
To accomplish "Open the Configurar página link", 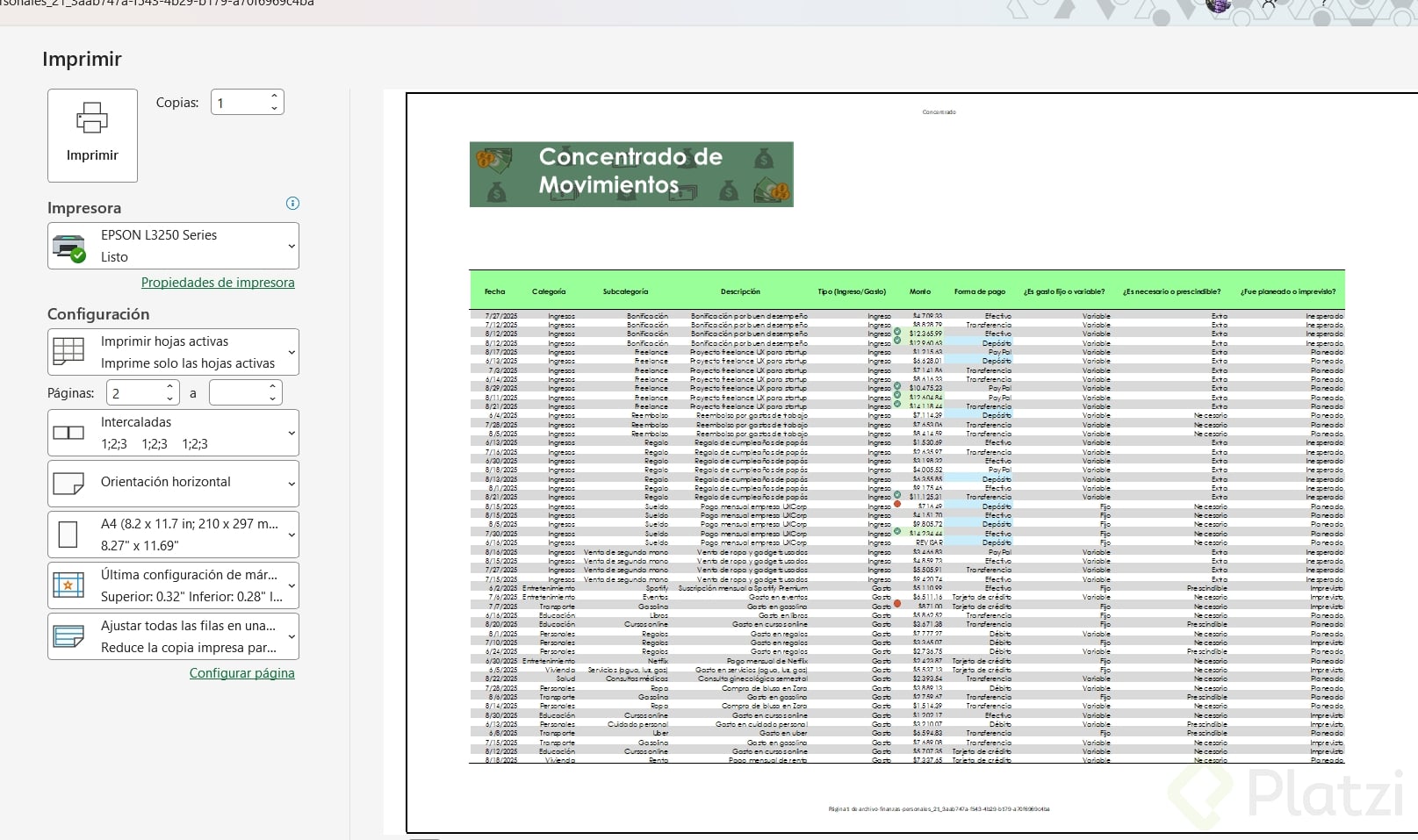I will (242, 673).
